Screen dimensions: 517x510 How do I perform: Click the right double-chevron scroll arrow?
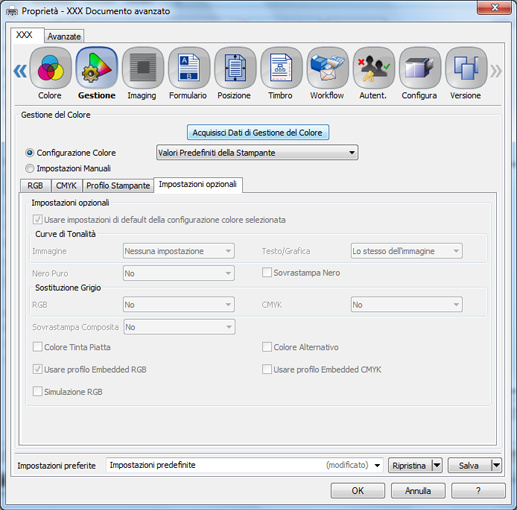(x=496, y=71)
